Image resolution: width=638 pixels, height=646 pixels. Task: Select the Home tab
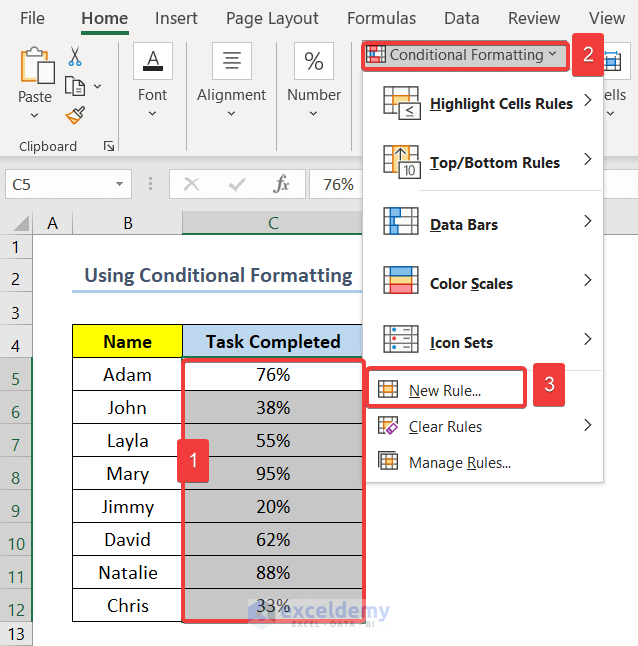click(x=105, y=19)
